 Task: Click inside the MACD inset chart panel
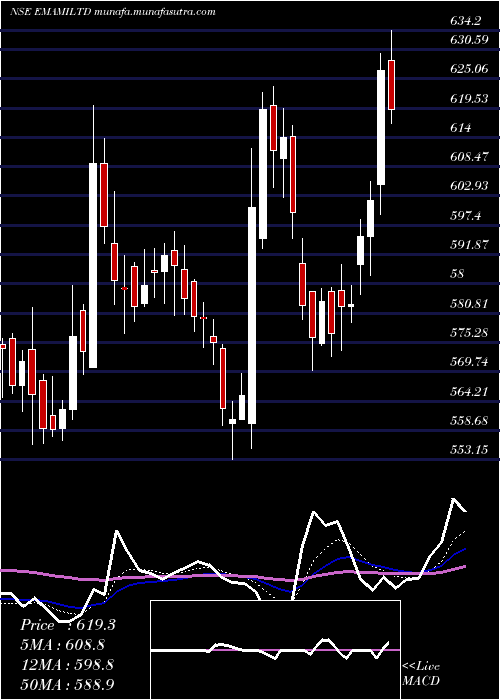click(275, 650)
